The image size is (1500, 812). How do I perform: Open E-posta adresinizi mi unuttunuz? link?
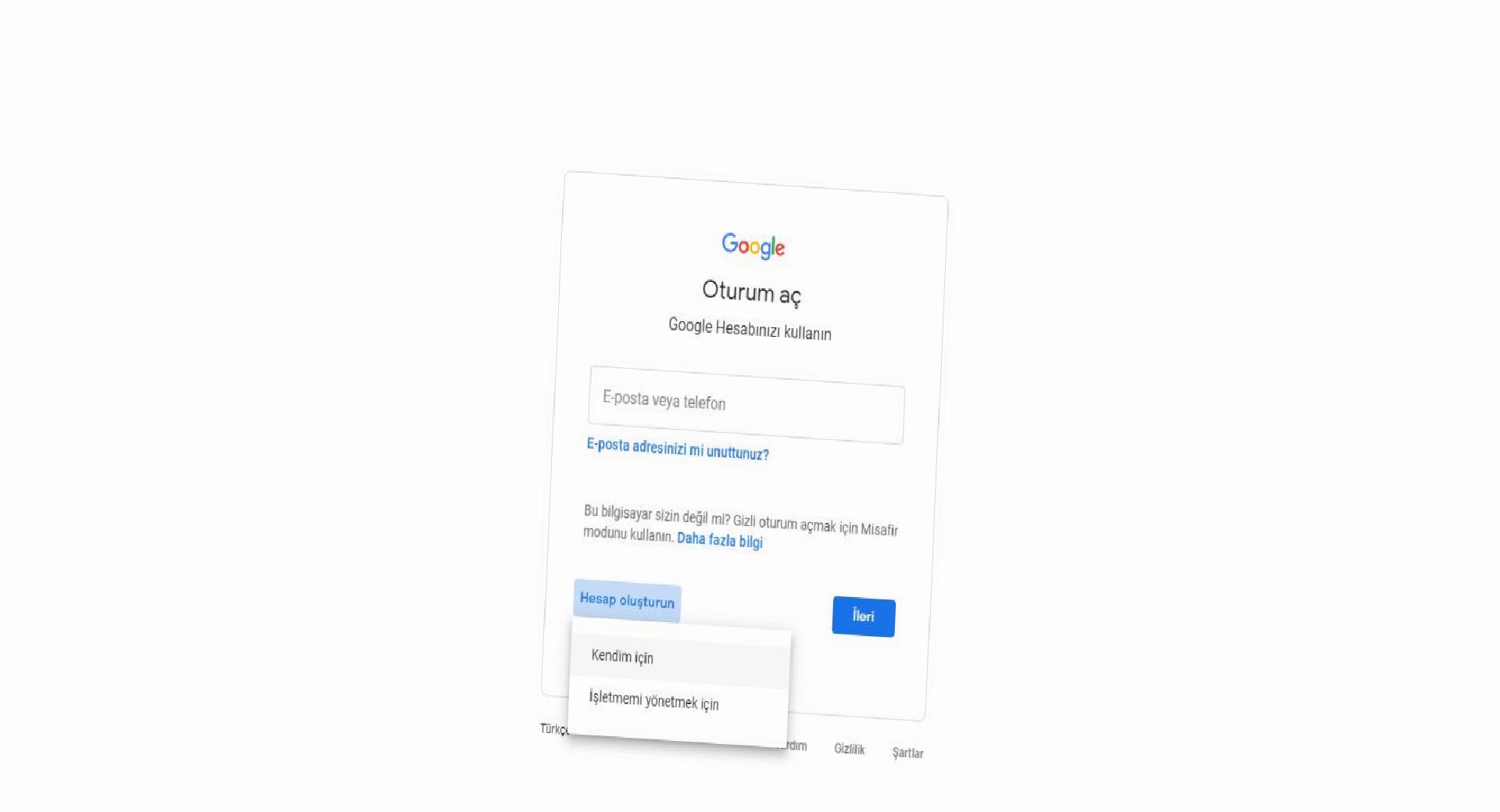(678, 449)
